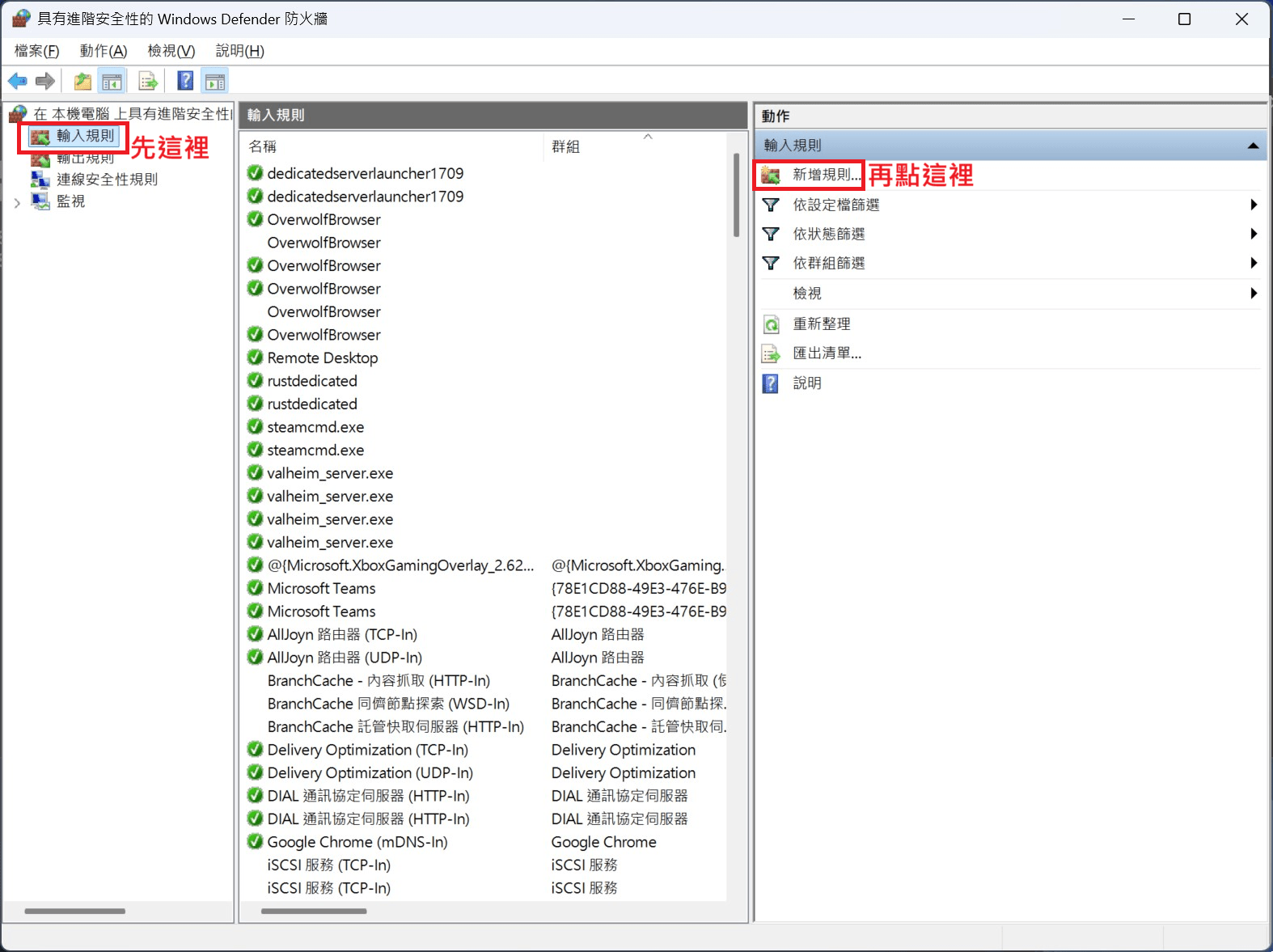Open the 檢視(V) menu
The height and width of the screenshot is (952, 1273).
[171, 51]
